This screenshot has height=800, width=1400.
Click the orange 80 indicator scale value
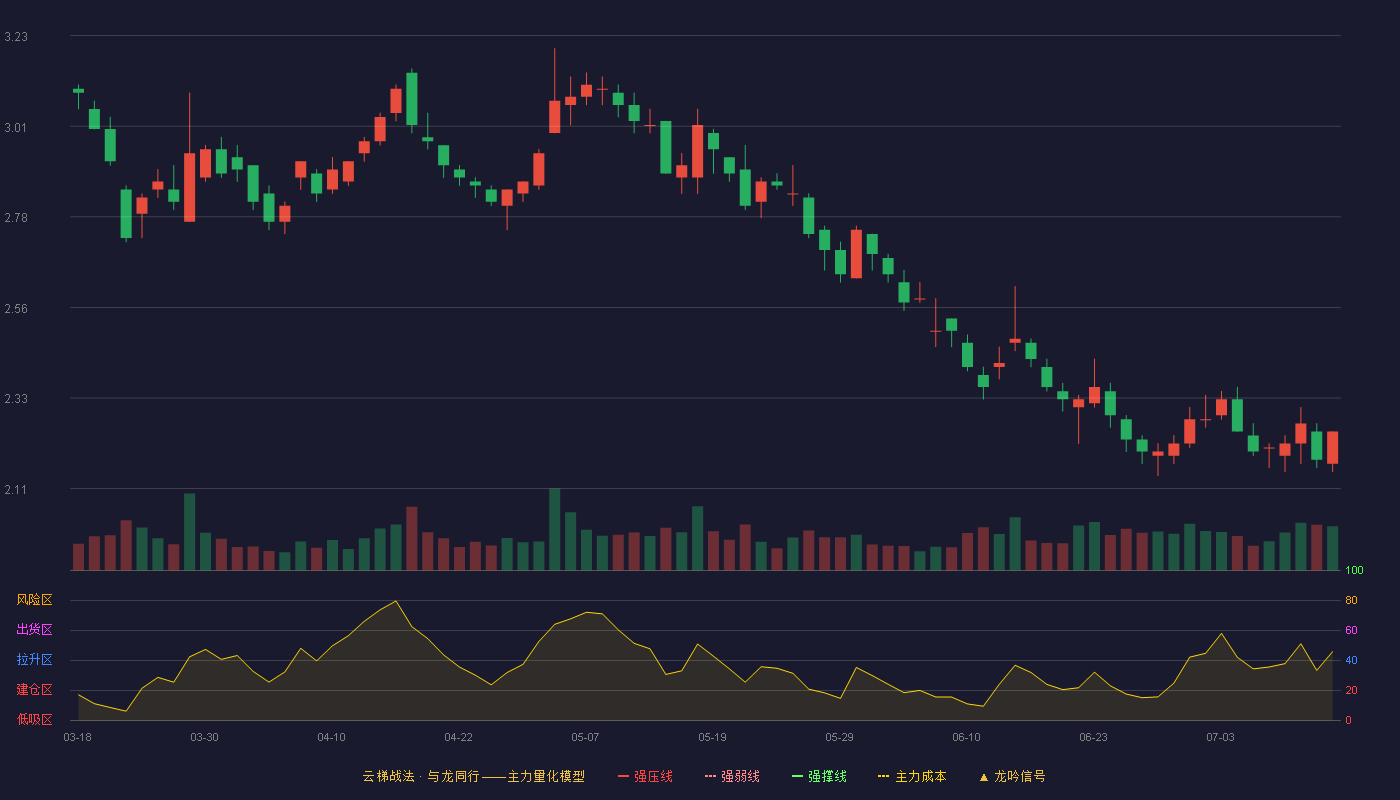click(1351, 600)
